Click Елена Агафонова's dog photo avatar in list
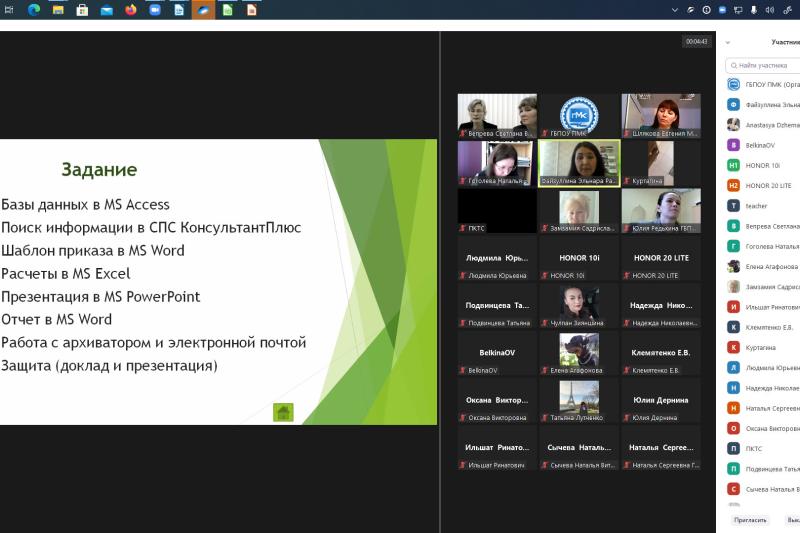Image resolution: width=800 pixels, height=533 pixels. (x=733, y=266)
